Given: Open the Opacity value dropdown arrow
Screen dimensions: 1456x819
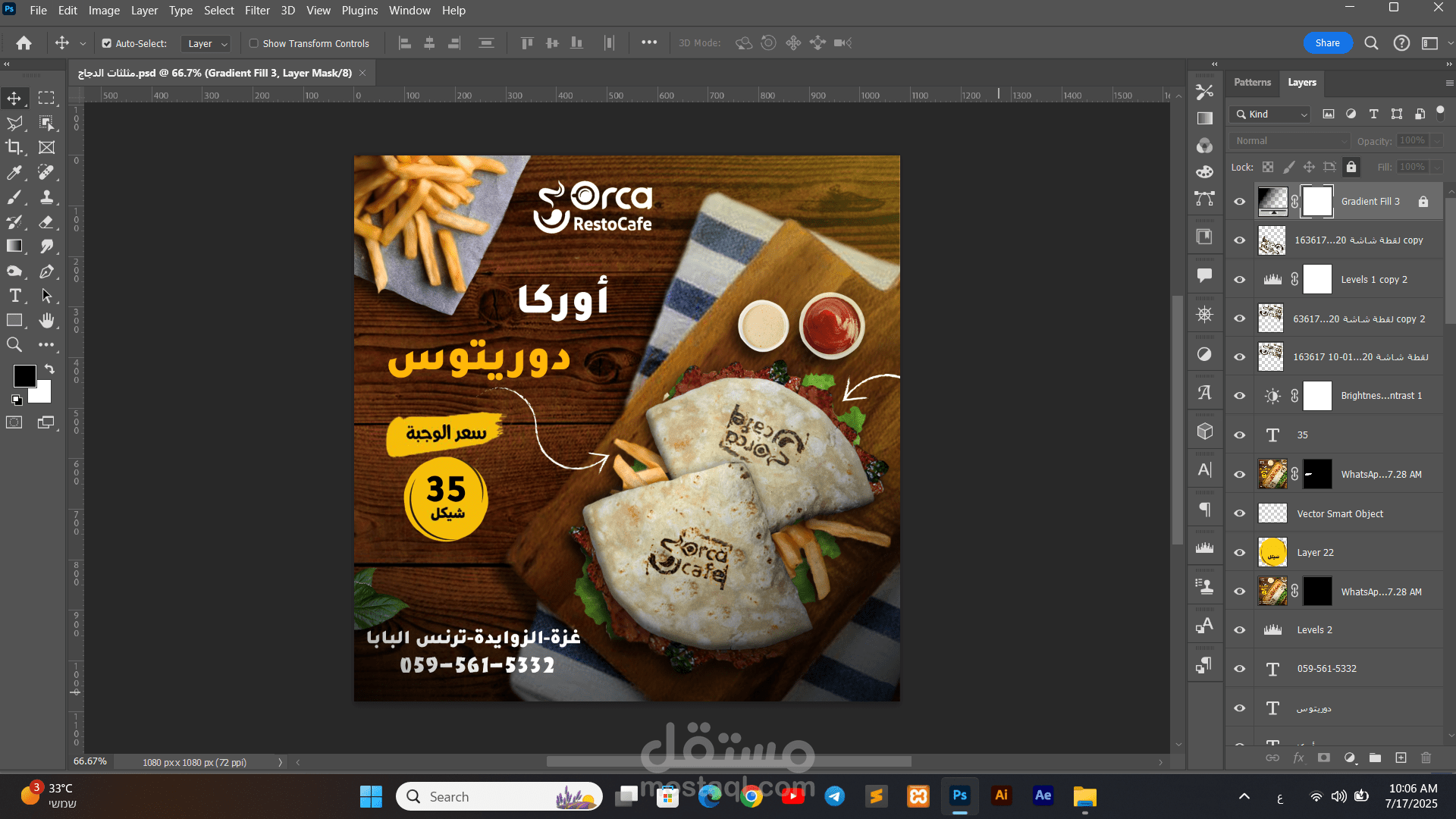Looking at the screenshot, I should 1436,141.
